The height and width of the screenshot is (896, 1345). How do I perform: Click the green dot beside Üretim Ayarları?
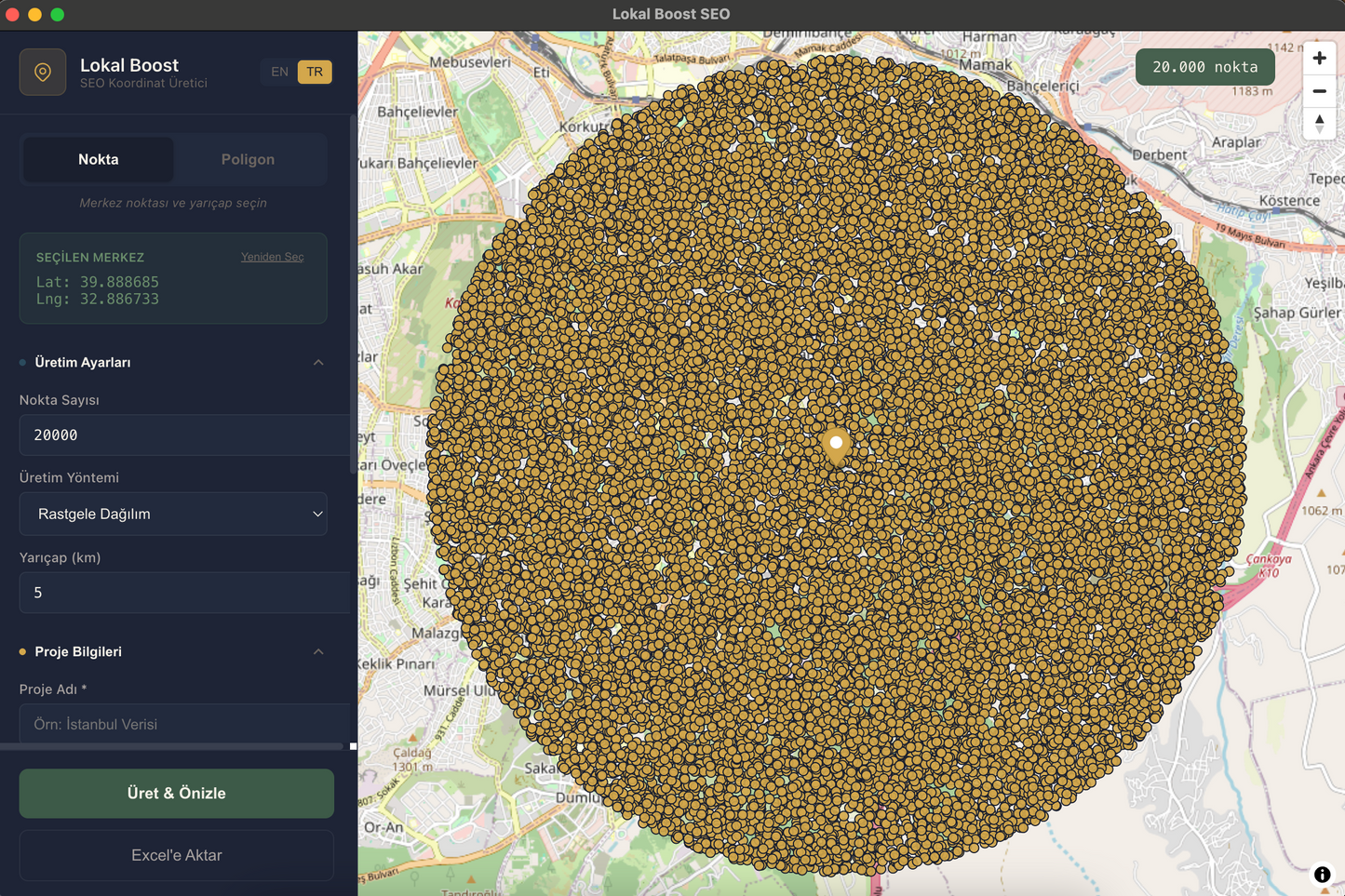click(23, 362)
